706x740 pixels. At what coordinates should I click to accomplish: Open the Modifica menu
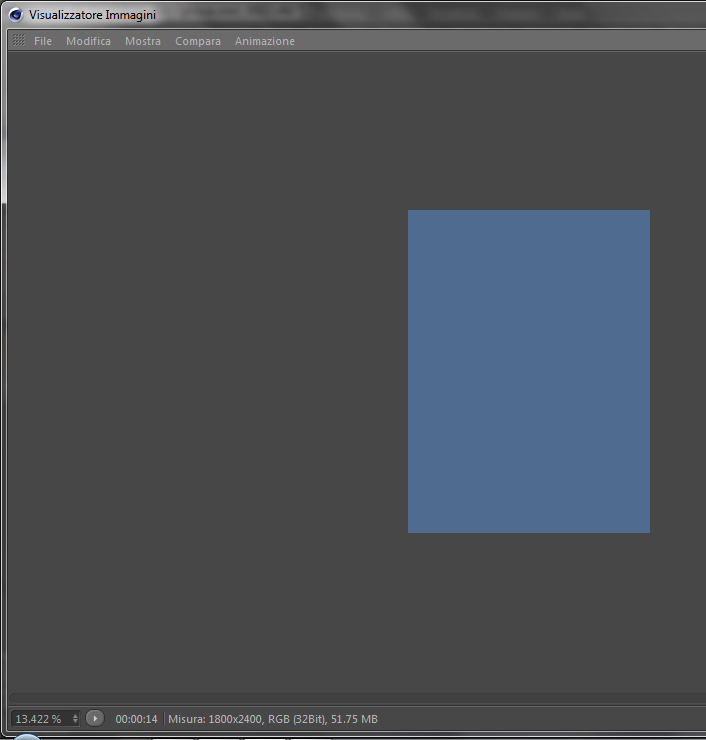click(88, 41)
